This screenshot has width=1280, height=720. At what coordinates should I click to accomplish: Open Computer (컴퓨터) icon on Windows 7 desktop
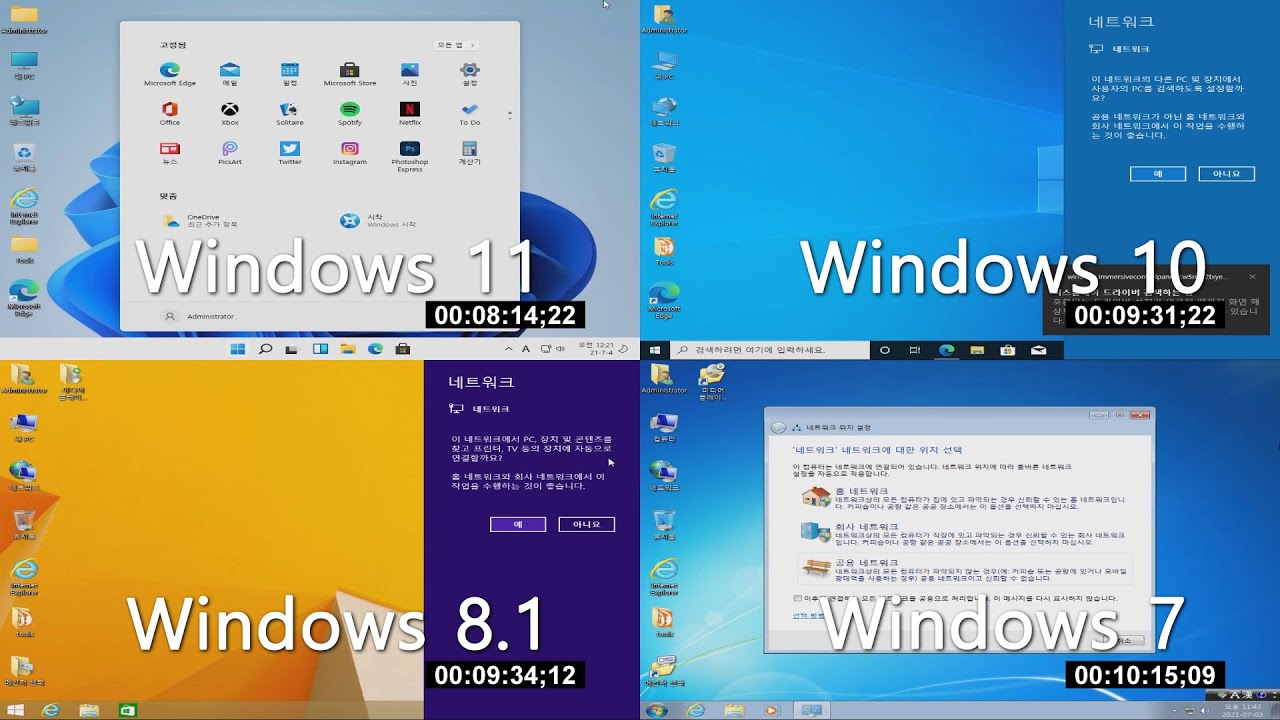(664, 427)
